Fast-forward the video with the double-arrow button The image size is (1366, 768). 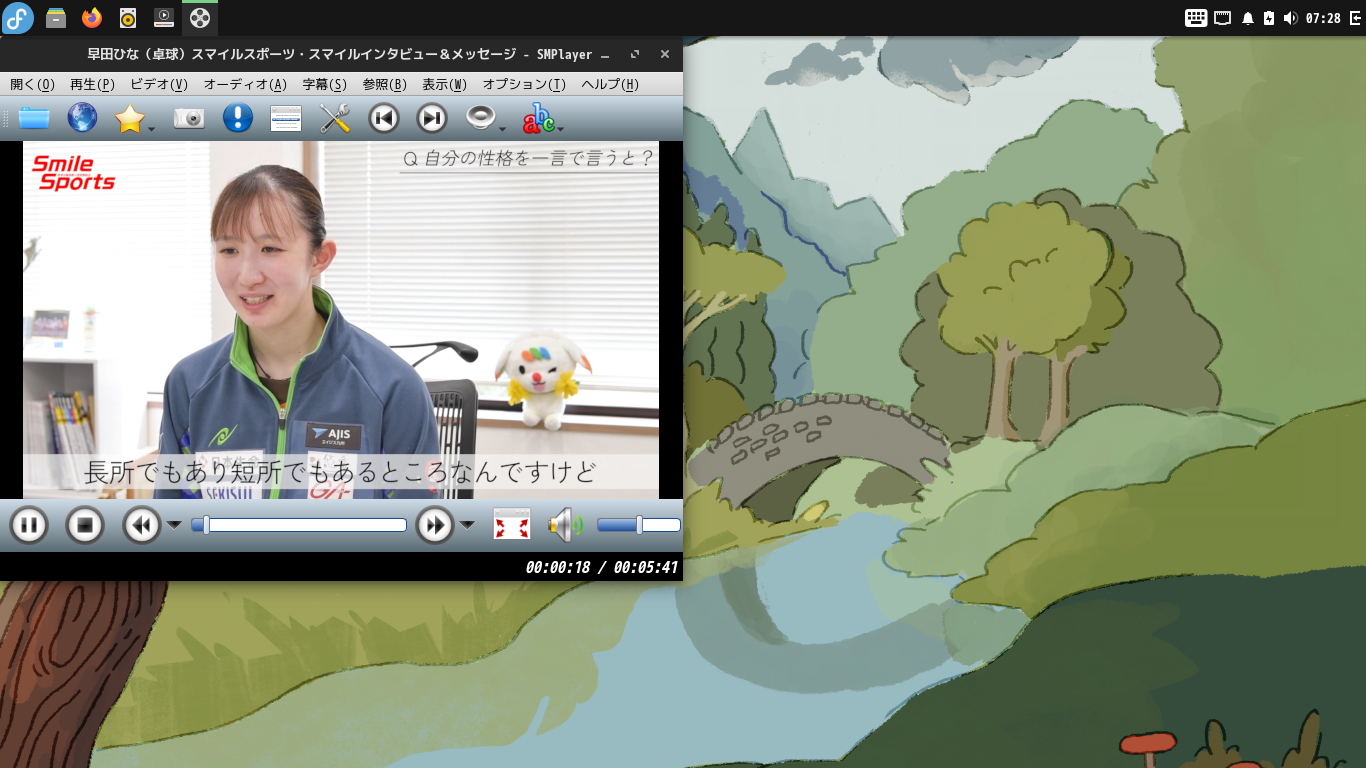tap(435, 525)
